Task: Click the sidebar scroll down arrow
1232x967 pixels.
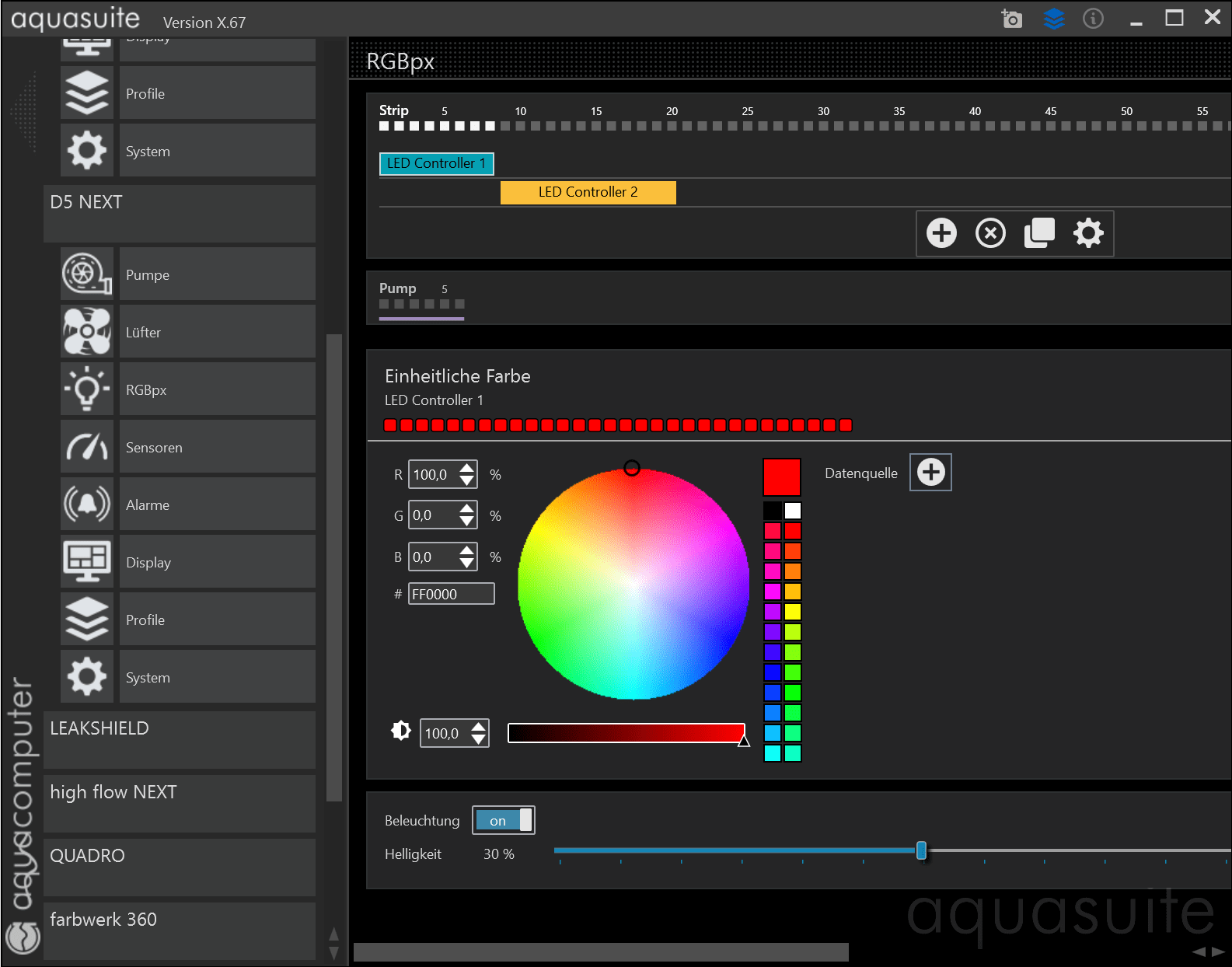Action: 333,952
